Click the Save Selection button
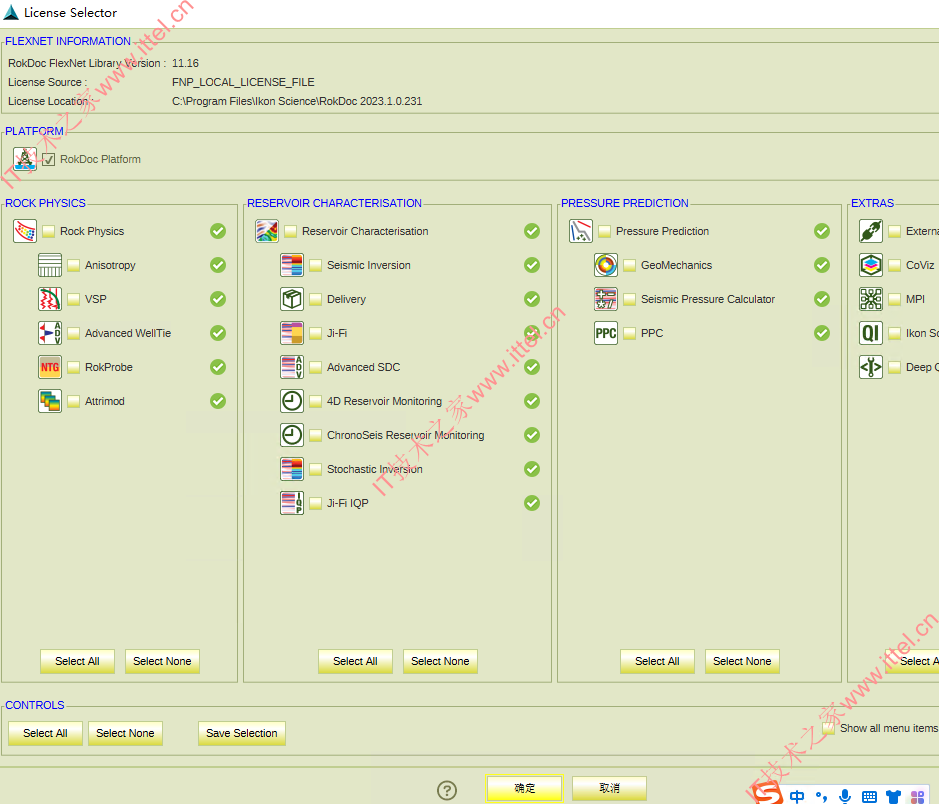The width and height of the screenshot is (939, 804). 242,733
